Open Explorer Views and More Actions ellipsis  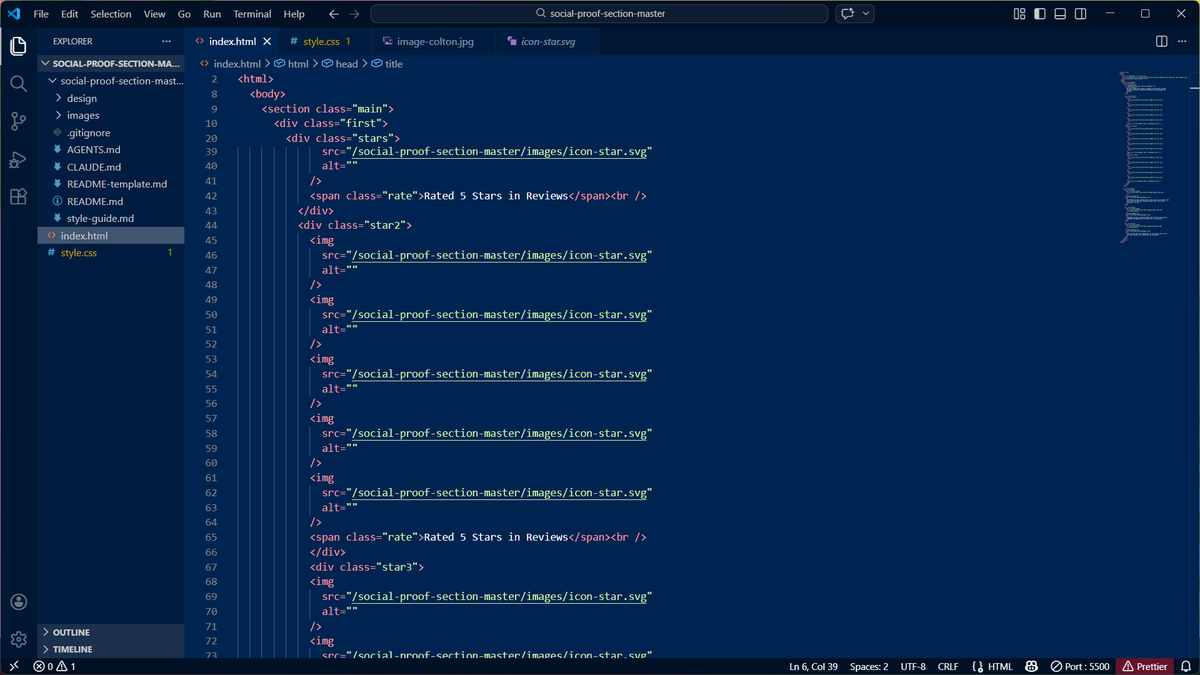166,41
